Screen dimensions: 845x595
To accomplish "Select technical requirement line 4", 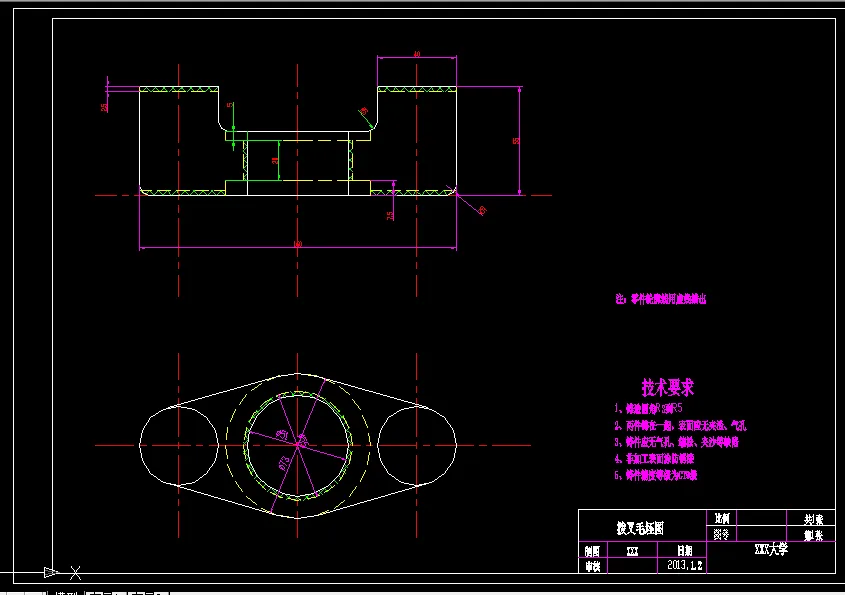I will tap(654, 459).
